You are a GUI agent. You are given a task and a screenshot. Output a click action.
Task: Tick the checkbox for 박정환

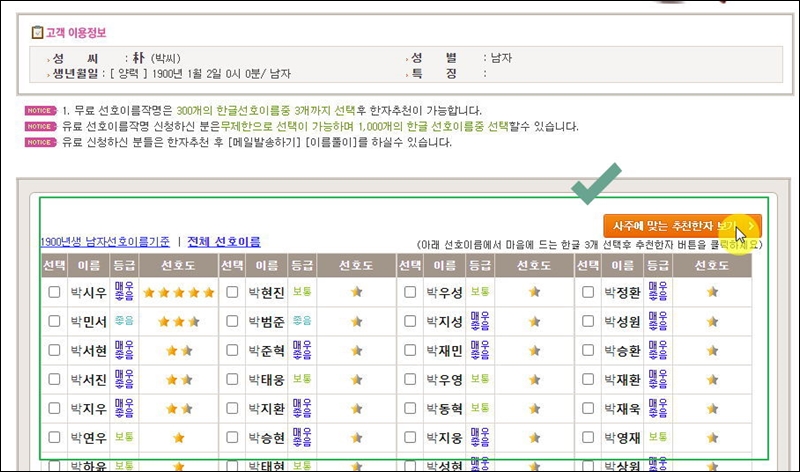click(x=588, y=292)
